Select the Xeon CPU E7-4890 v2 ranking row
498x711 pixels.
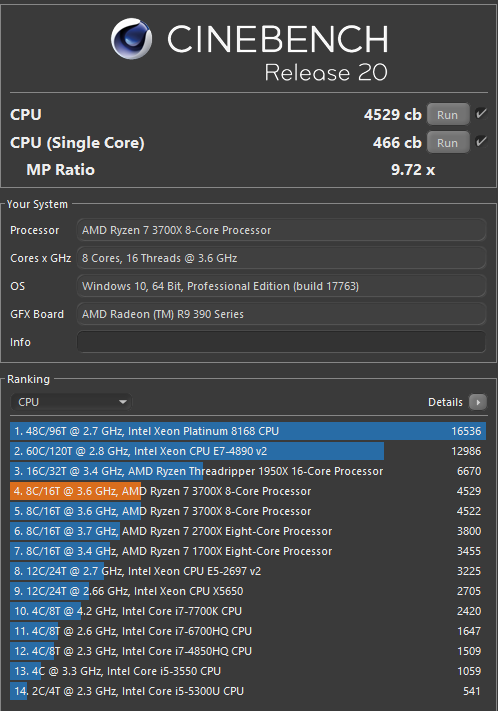248,451
